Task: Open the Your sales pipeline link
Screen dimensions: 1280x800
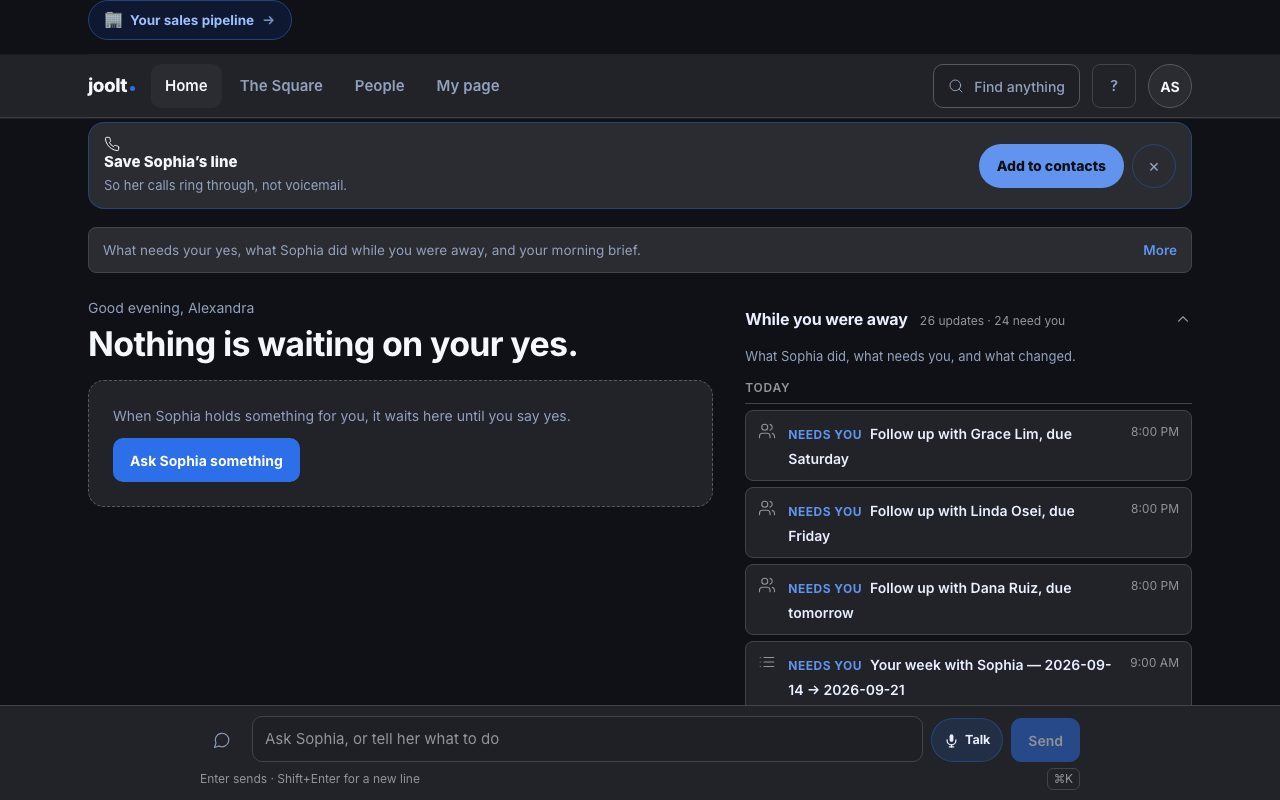Action: 190,20
